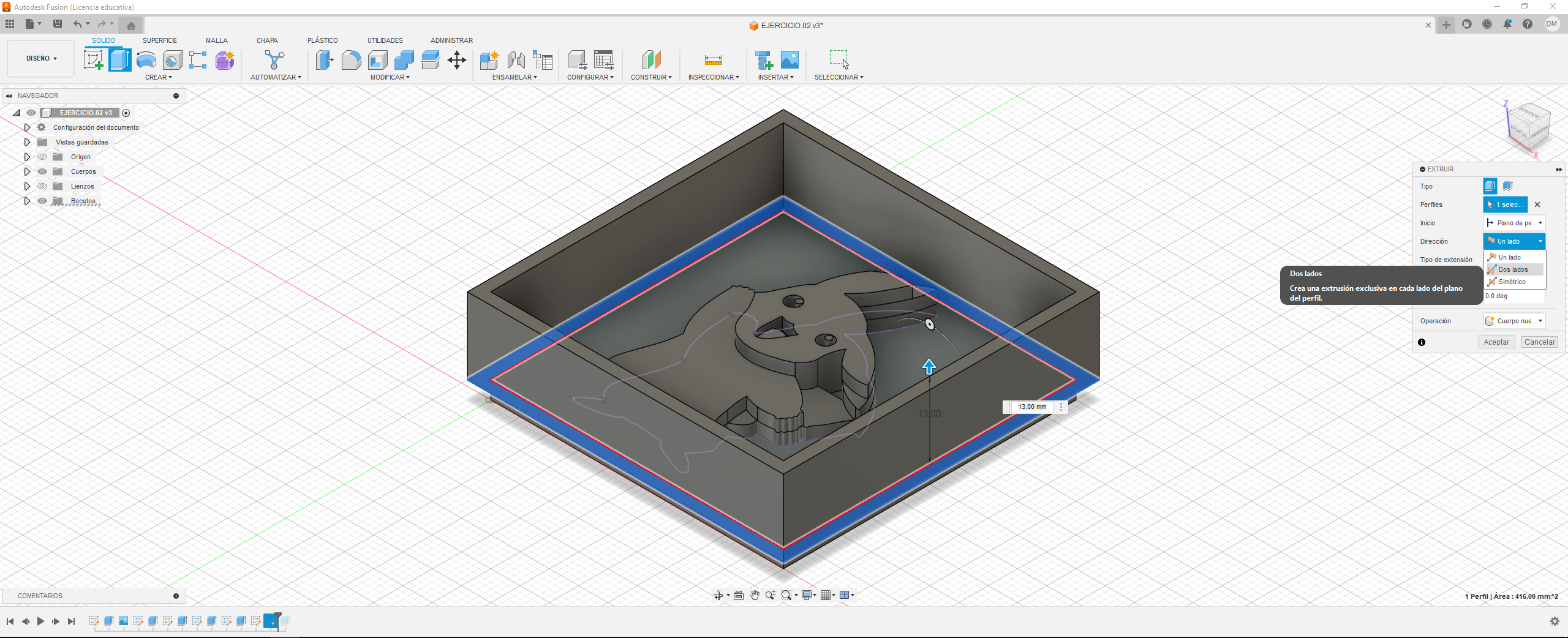Click the Measure ruler icon

714,60
